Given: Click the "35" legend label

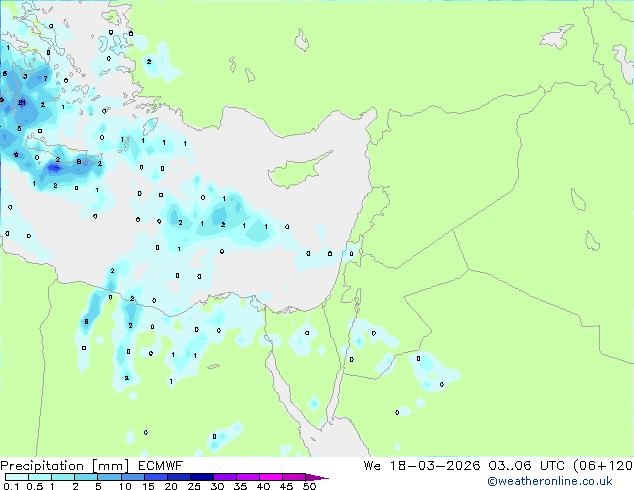Looking at the screenshot, I should tap(240, 486).
